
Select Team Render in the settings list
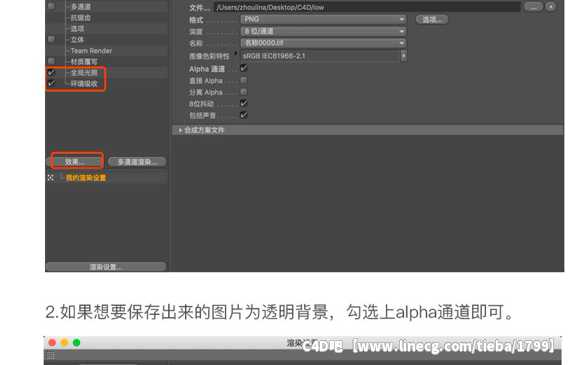point(91,51)
